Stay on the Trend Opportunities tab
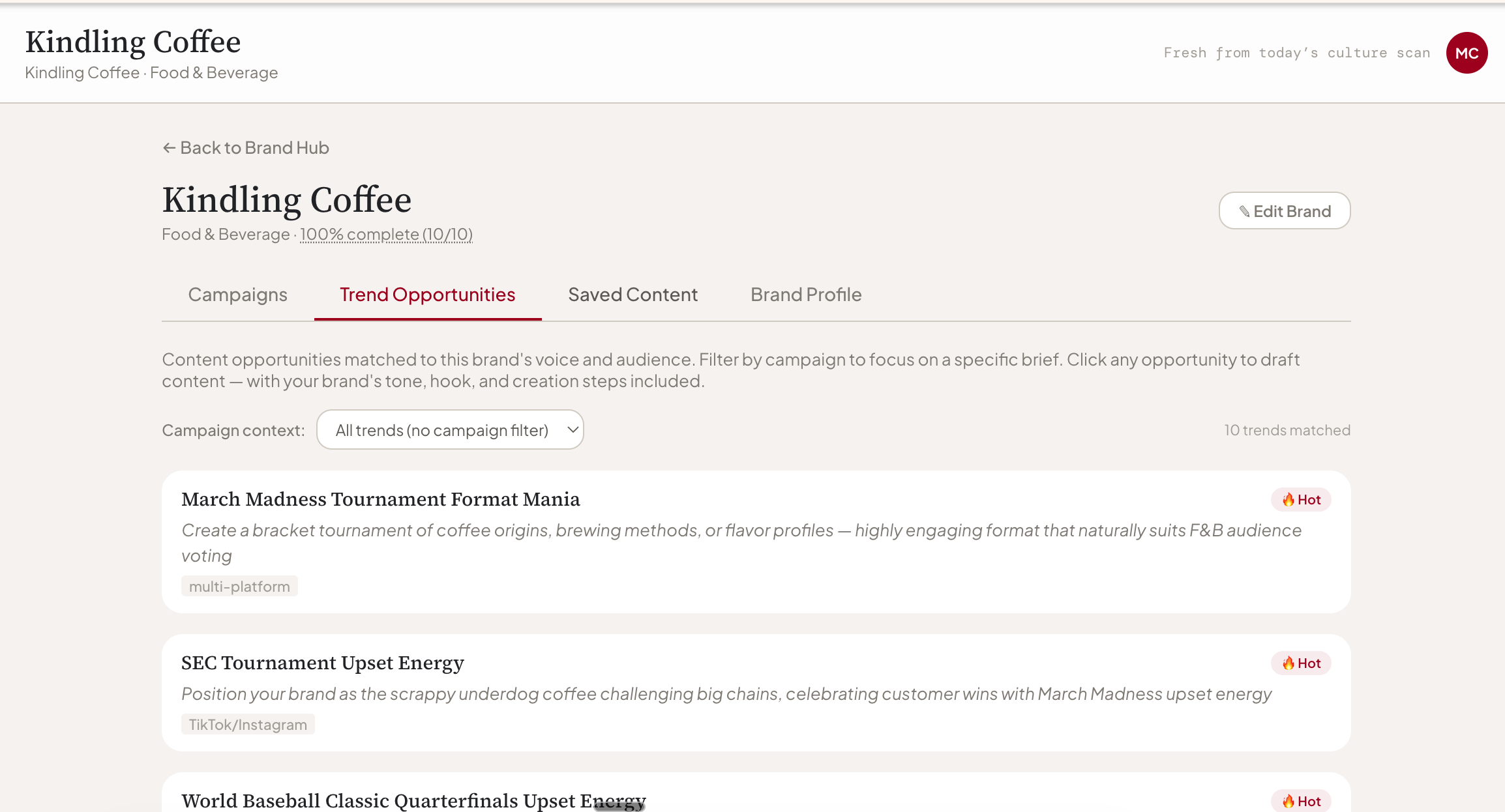 427,295
